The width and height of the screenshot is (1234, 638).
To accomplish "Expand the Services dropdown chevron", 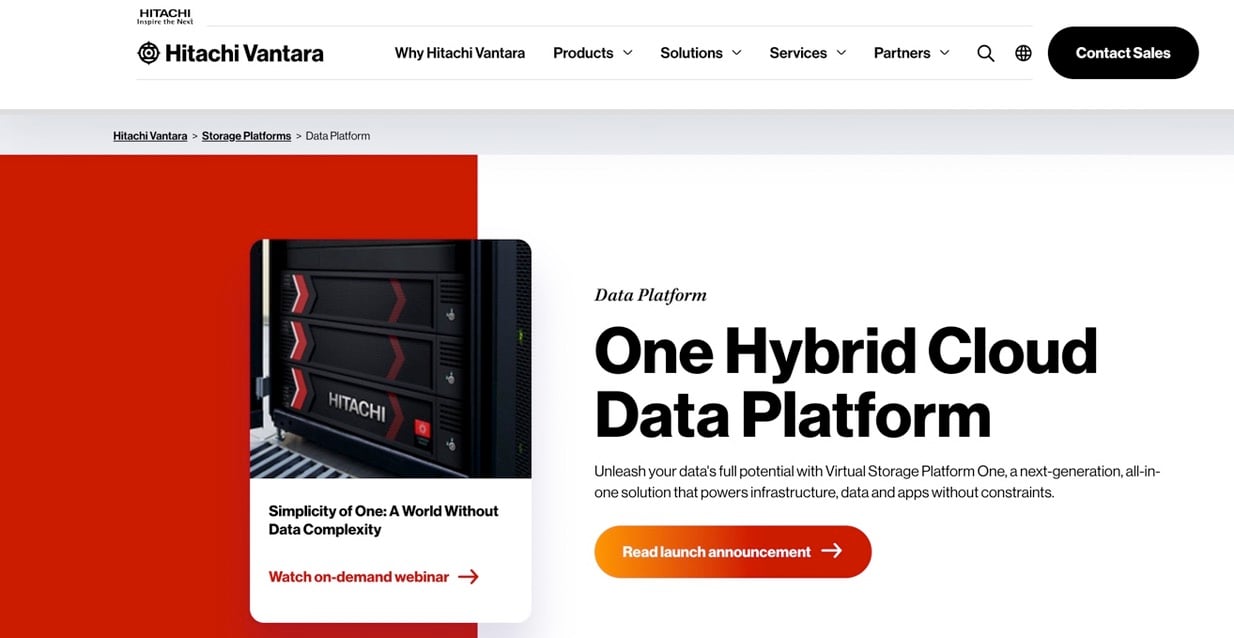I will click(x=841, y=53).
